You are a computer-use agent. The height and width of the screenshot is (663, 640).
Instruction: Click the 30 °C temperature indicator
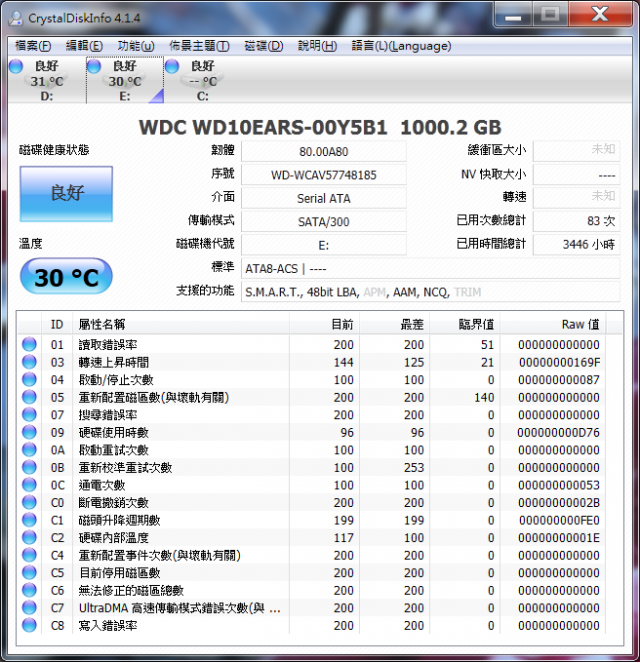[x=66, y=277]
